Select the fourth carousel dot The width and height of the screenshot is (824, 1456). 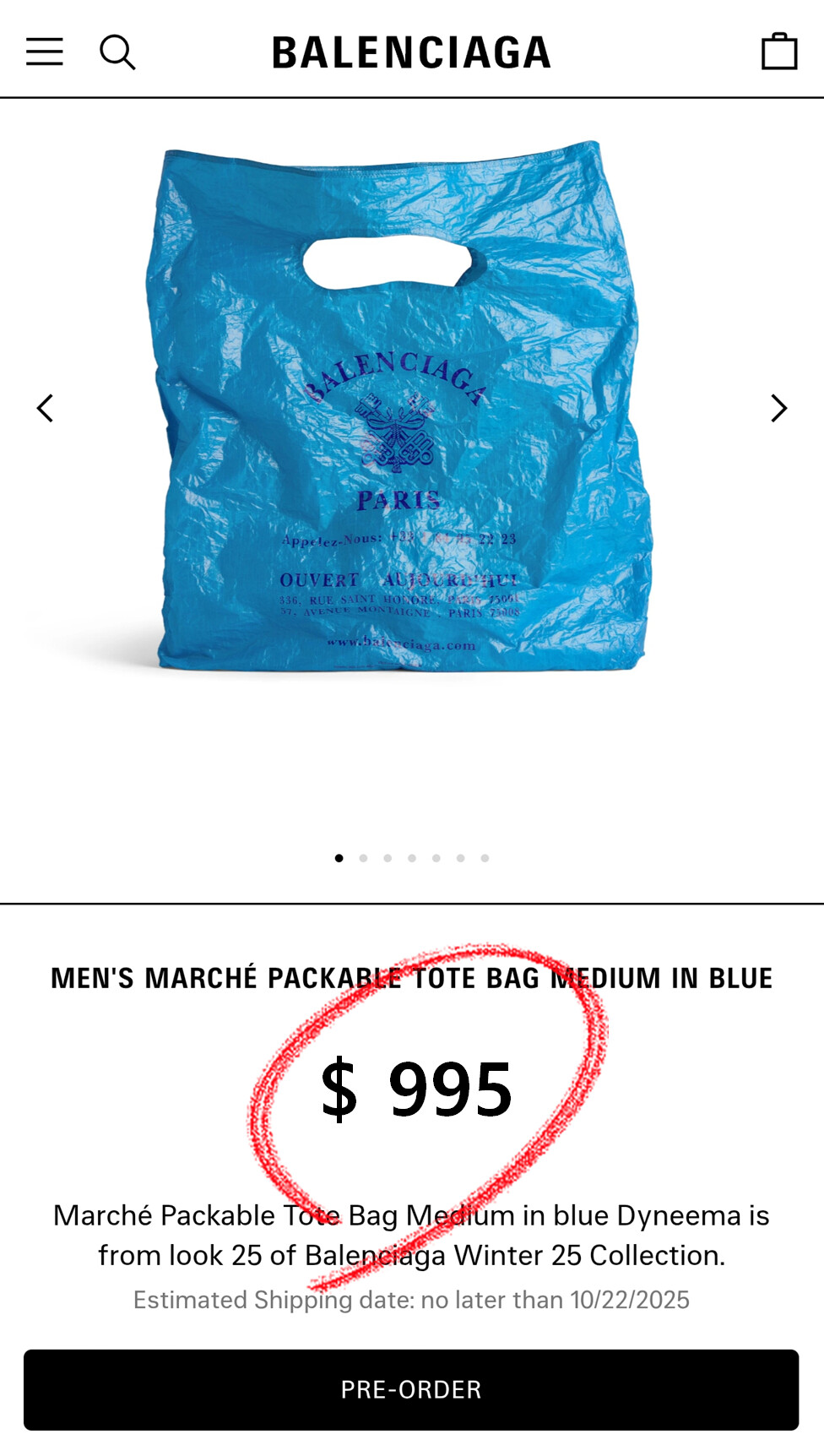pos(412,858)
